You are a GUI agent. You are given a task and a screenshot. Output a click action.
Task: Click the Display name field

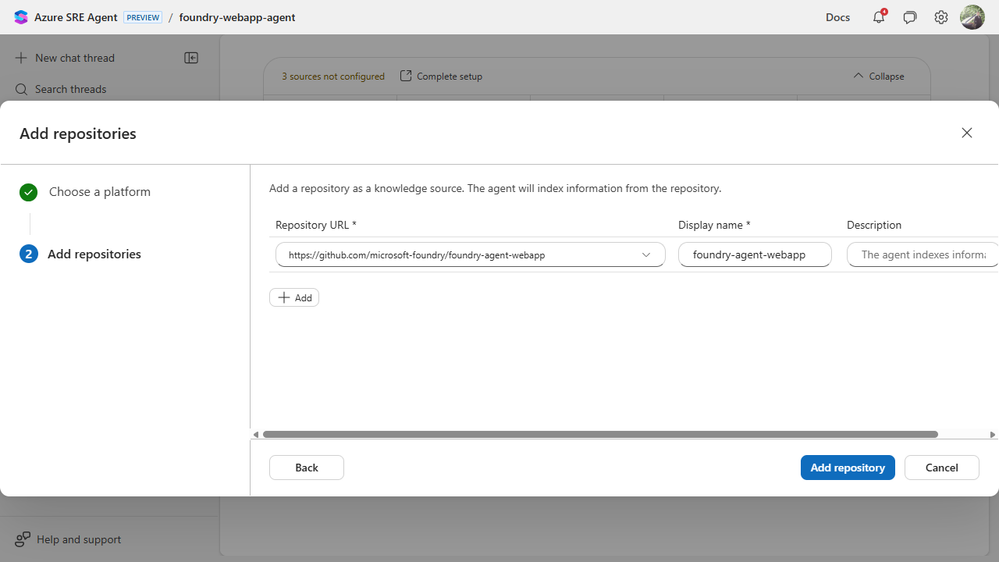pos(754,255)
